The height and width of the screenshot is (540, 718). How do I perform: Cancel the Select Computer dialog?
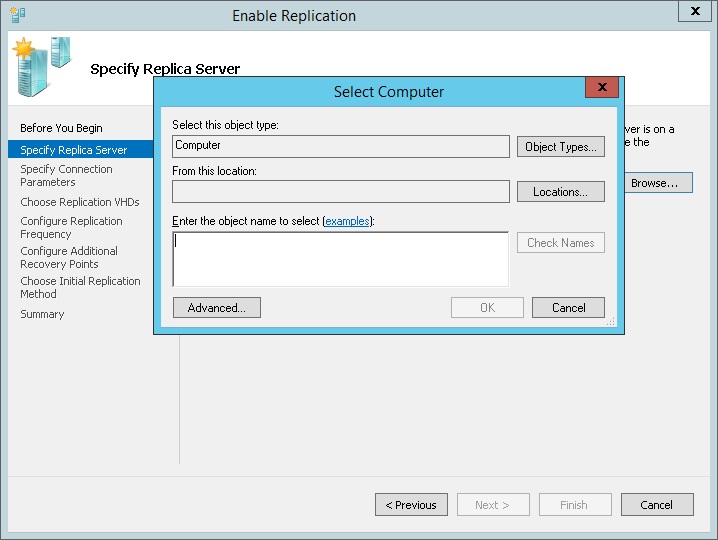click(x=568, y=308)
